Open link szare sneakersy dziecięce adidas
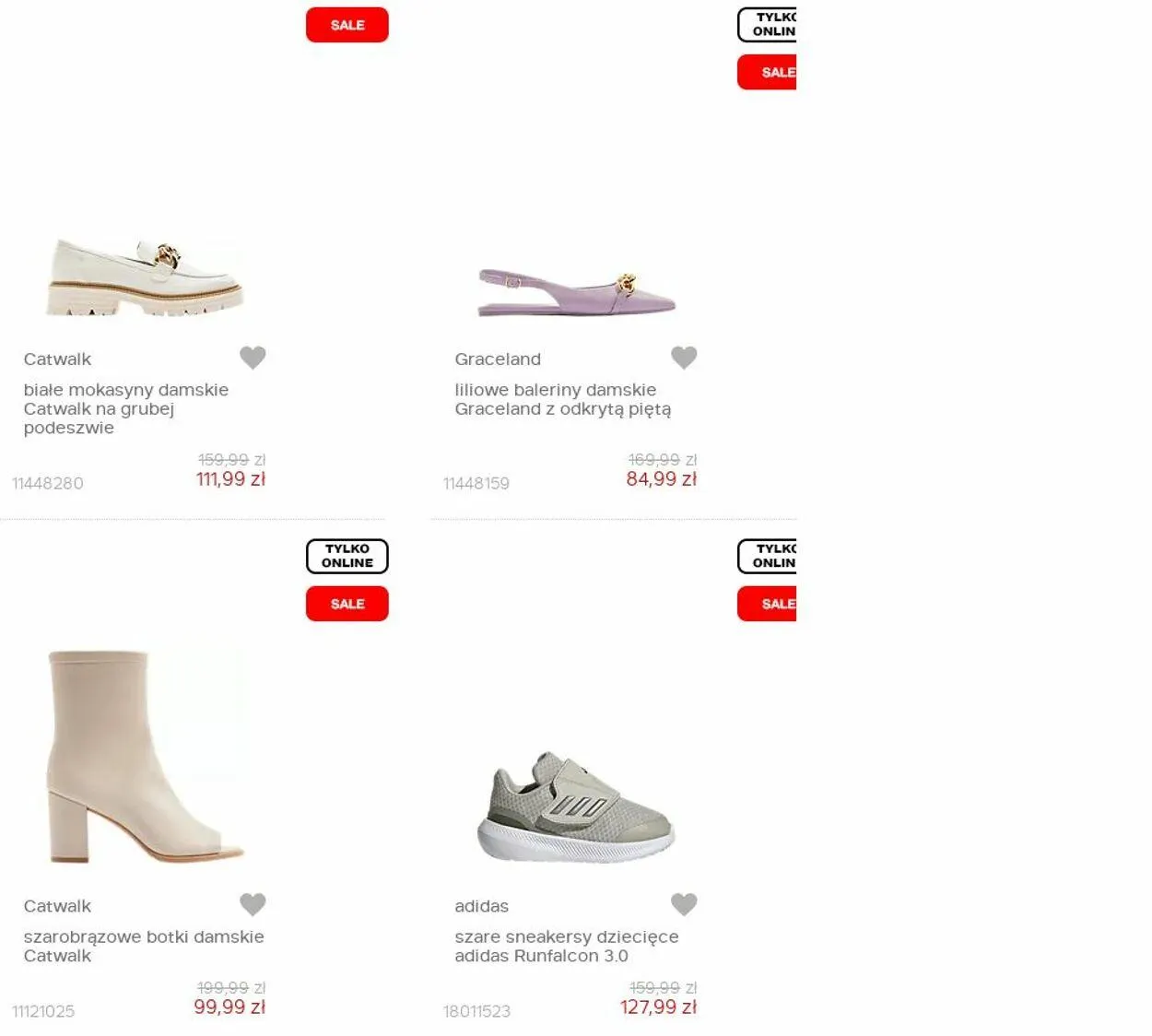The height and width of the screenshot is (1036, 1152). [x=566, y=946]
